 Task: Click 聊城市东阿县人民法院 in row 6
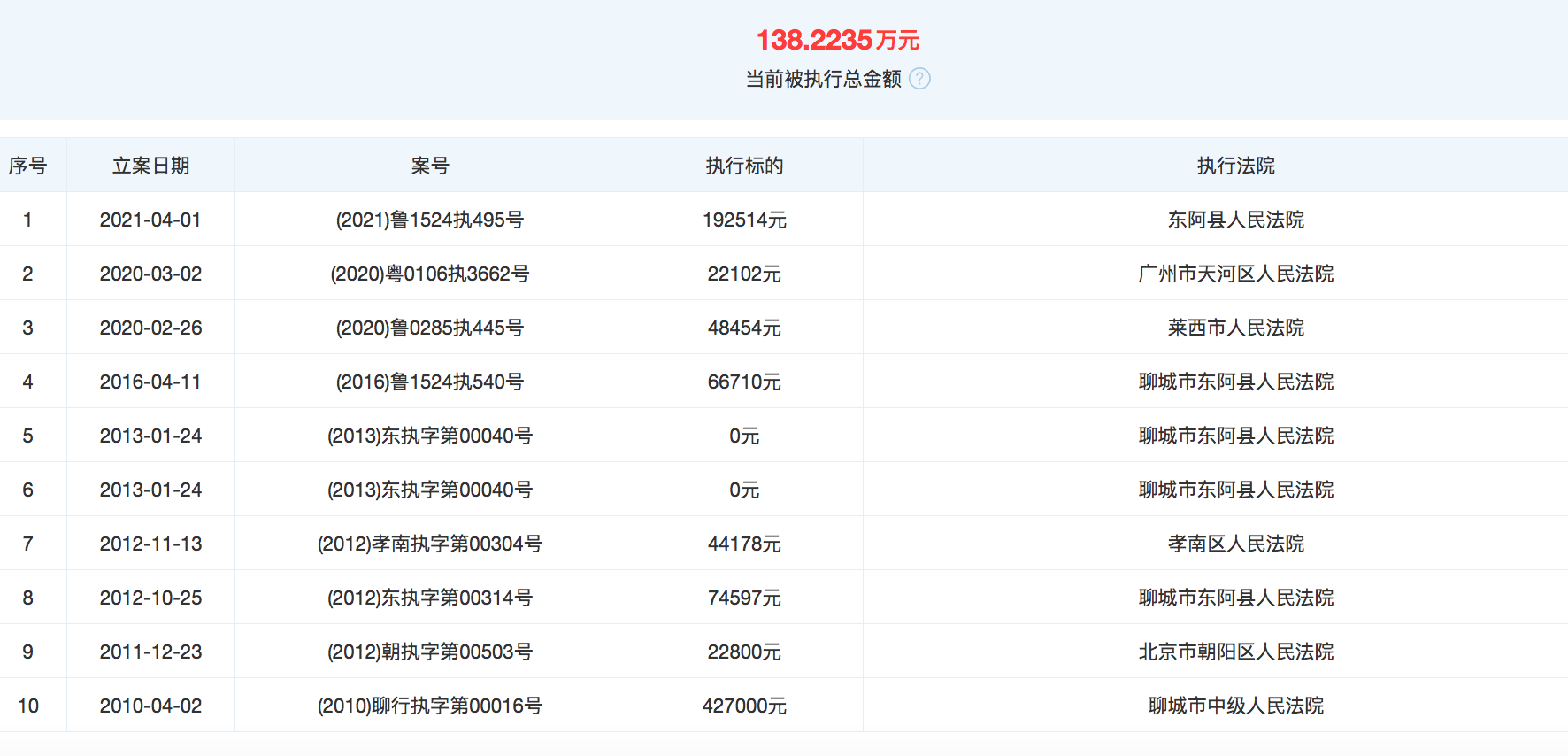pos(1235,490)
